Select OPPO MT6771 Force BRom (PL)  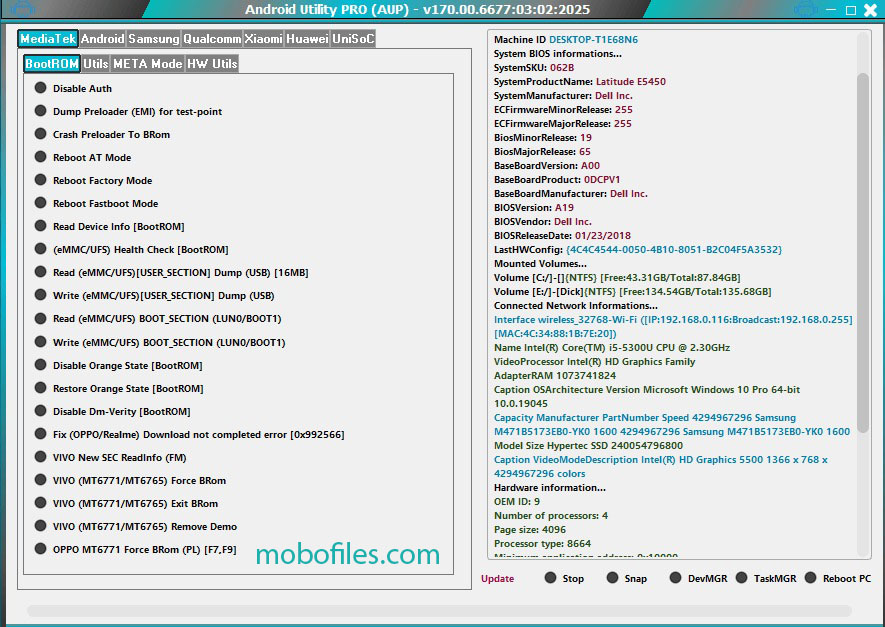[x=135, y=549]
